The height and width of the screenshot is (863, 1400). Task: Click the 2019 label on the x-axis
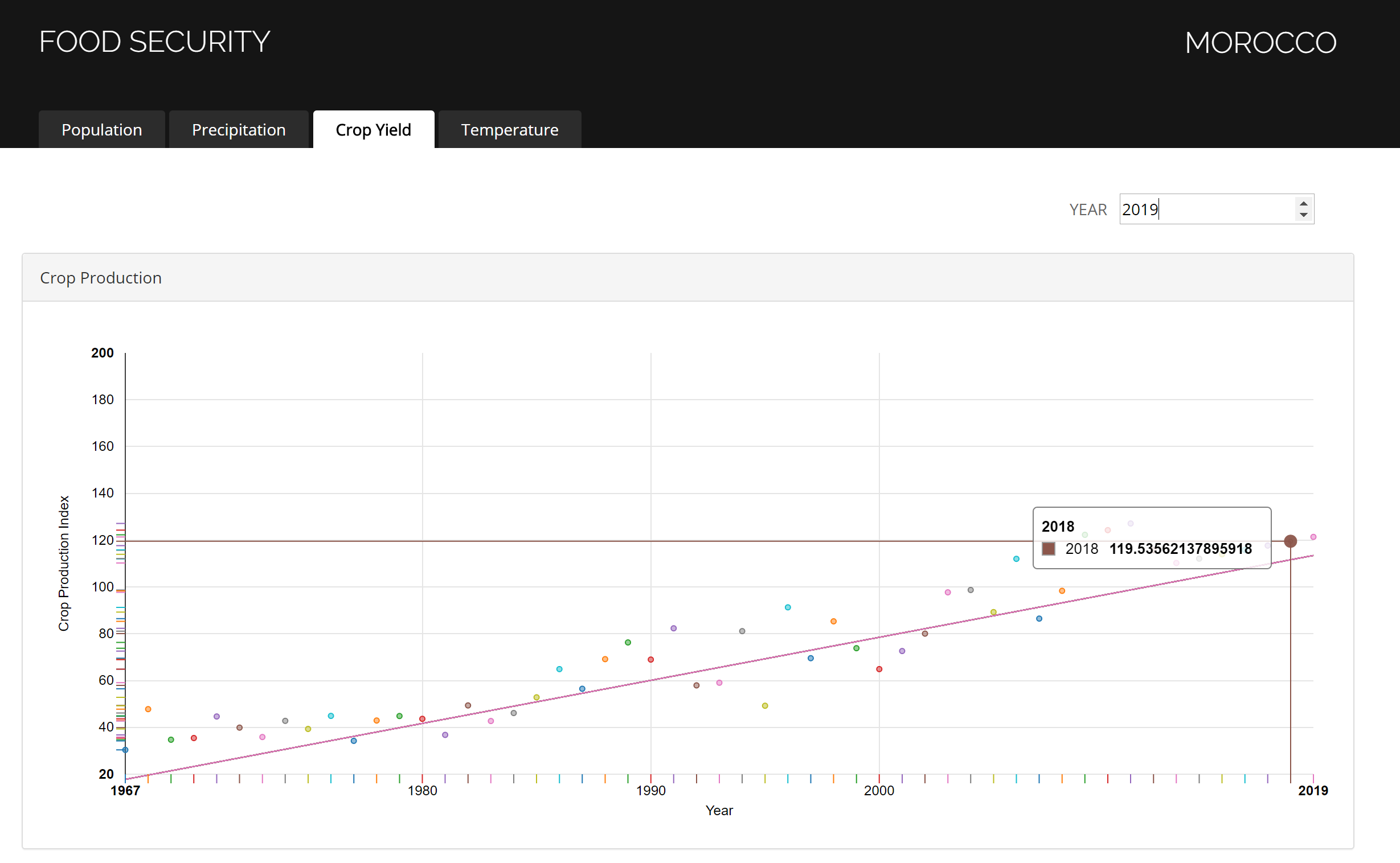click(1313, 791)
